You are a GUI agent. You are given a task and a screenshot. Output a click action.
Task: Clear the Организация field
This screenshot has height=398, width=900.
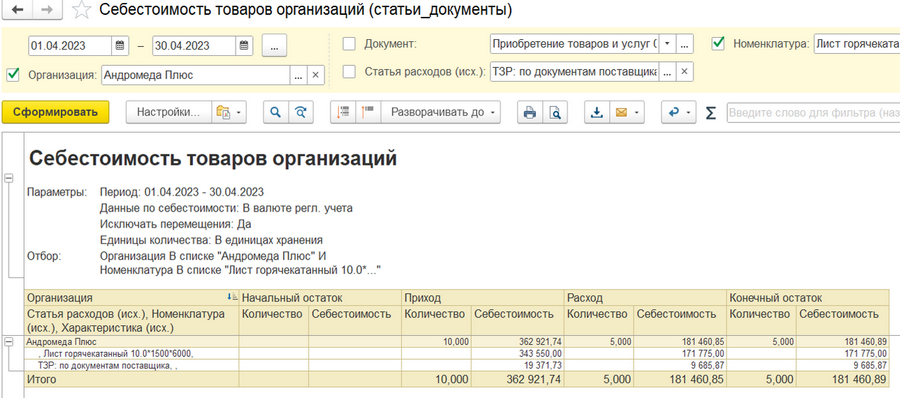click(315, 75)
